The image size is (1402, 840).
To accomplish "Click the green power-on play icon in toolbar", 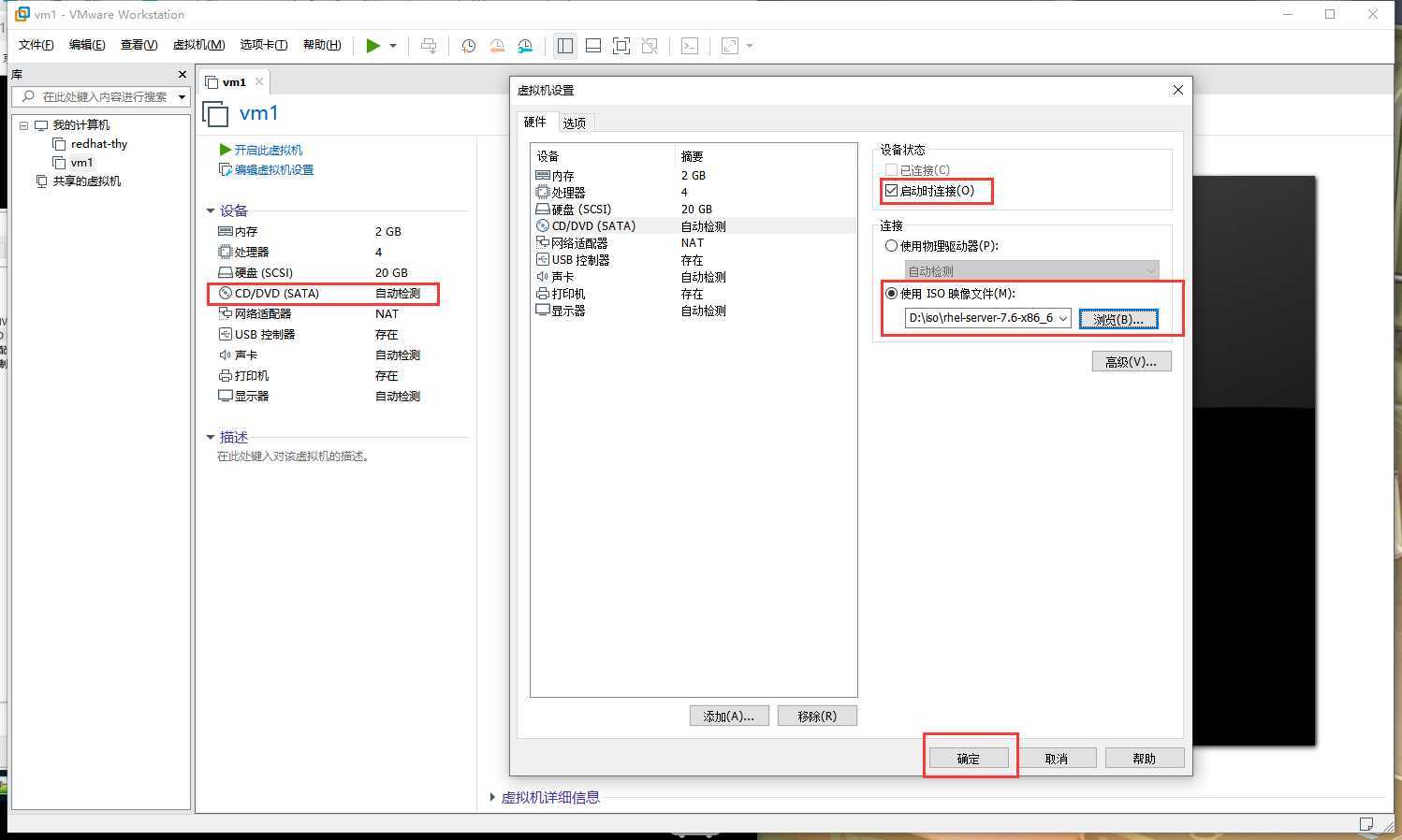I will (372, 46).
